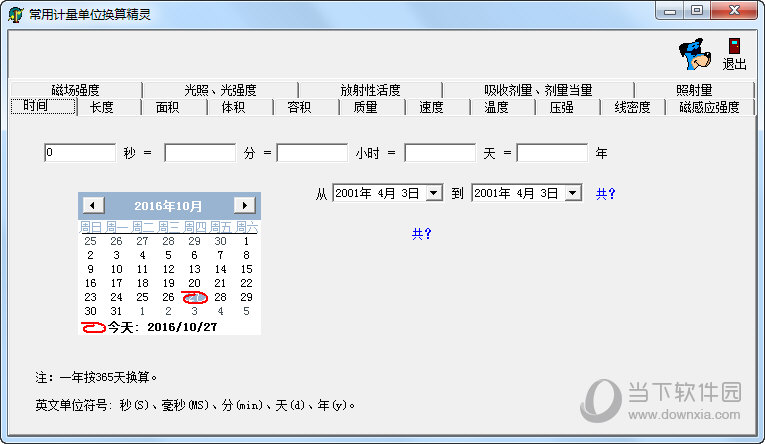The image size is (765, 444).
Task: Switch to the 时间 tab
Action: 43,106
